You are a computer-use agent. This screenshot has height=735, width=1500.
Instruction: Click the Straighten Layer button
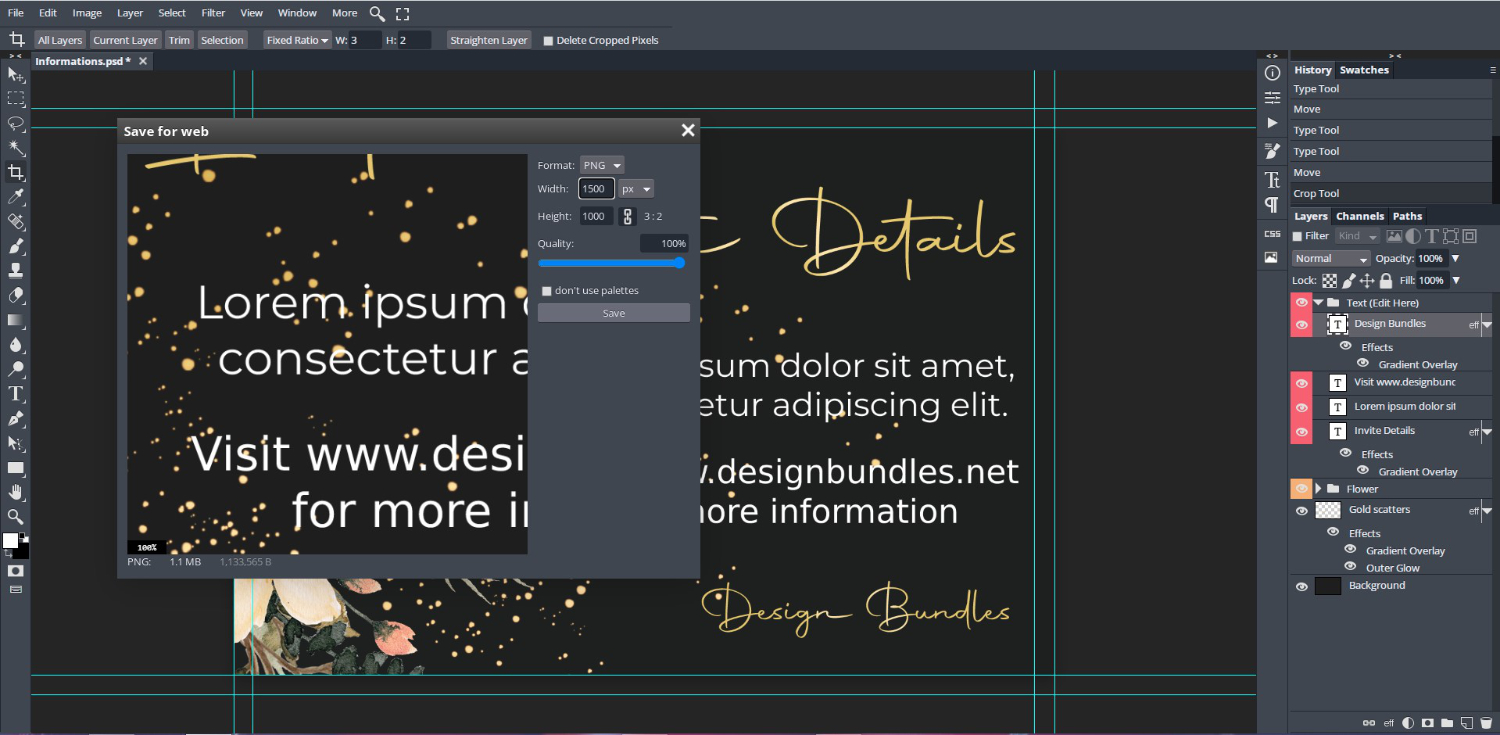click(x=489, y=40)
